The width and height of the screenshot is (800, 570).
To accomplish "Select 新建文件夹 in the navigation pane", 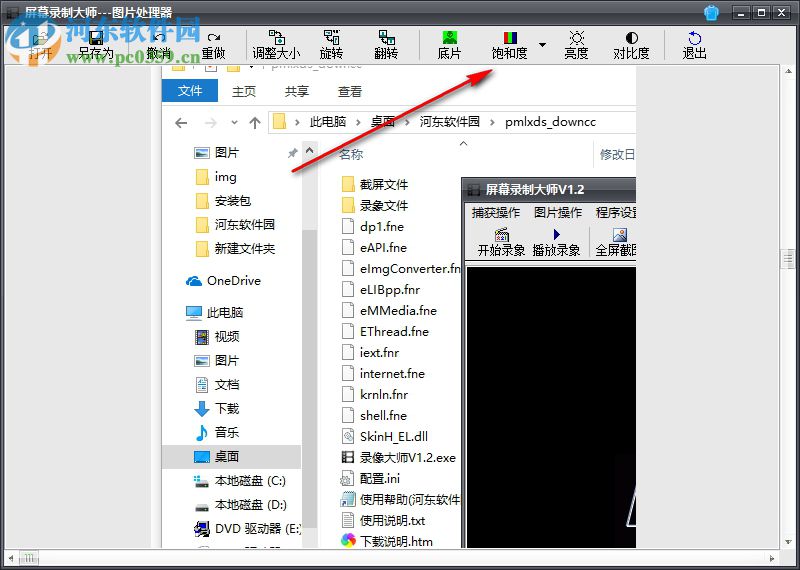I will 235,249.
